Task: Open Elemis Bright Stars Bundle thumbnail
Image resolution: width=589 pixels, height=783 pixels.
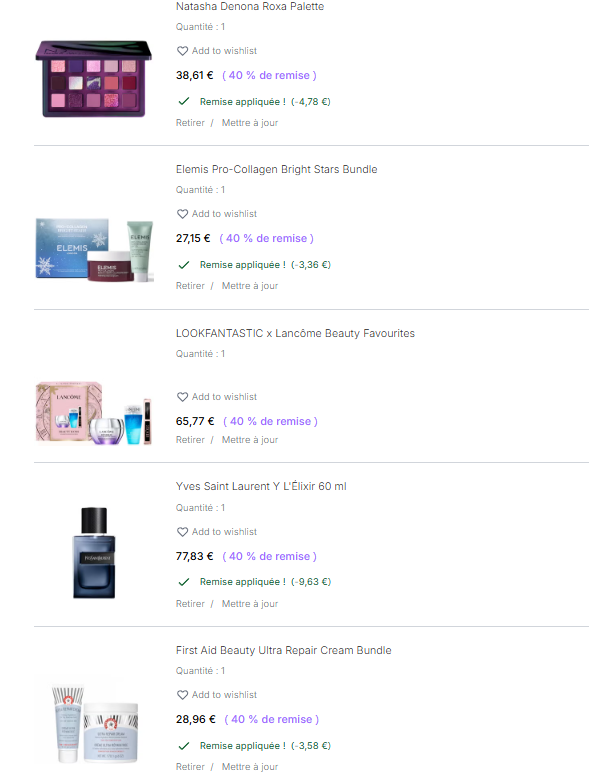Action: [94, 250]
